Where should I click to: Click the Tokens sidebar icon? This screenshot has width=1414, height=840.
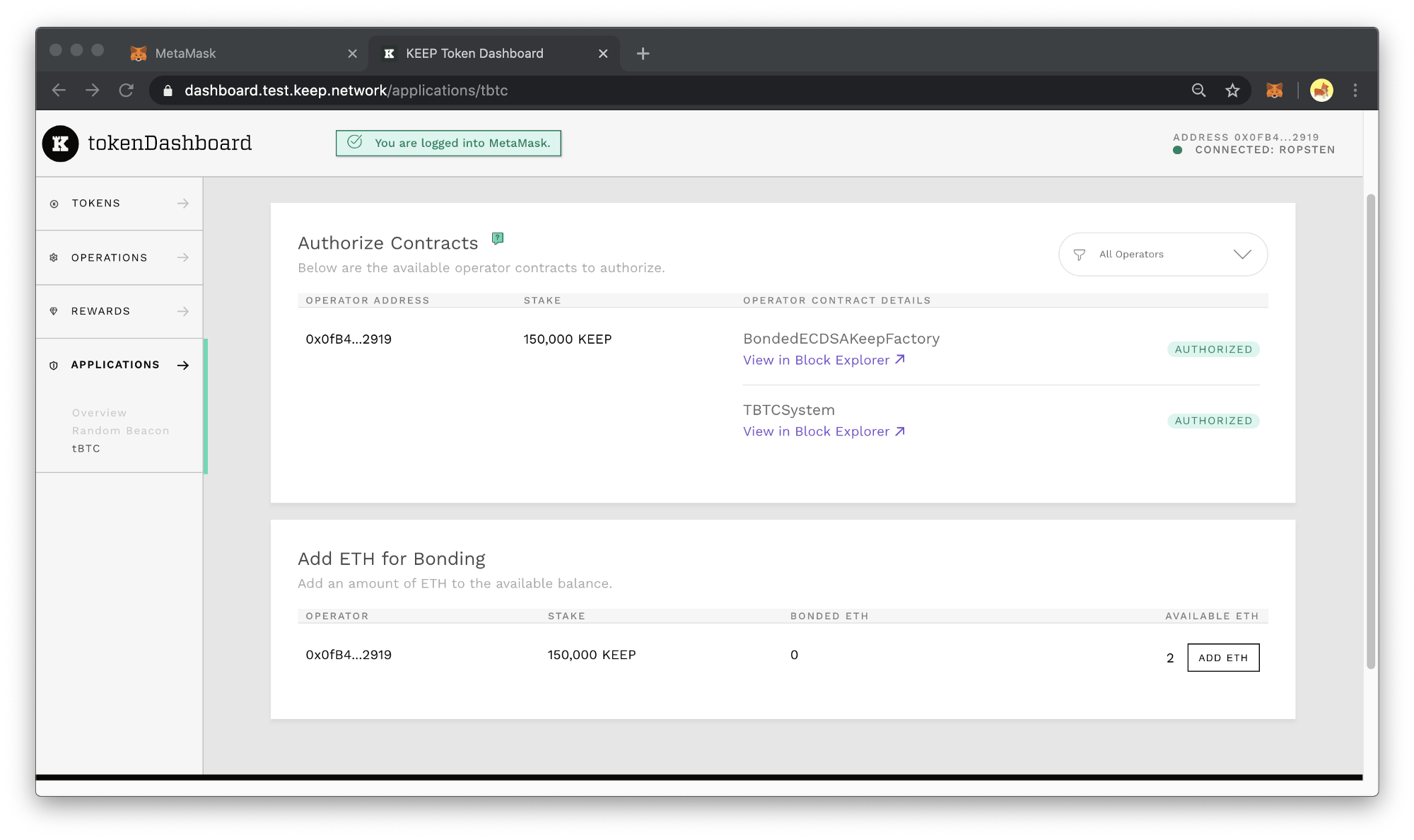(x=54, y=204)
